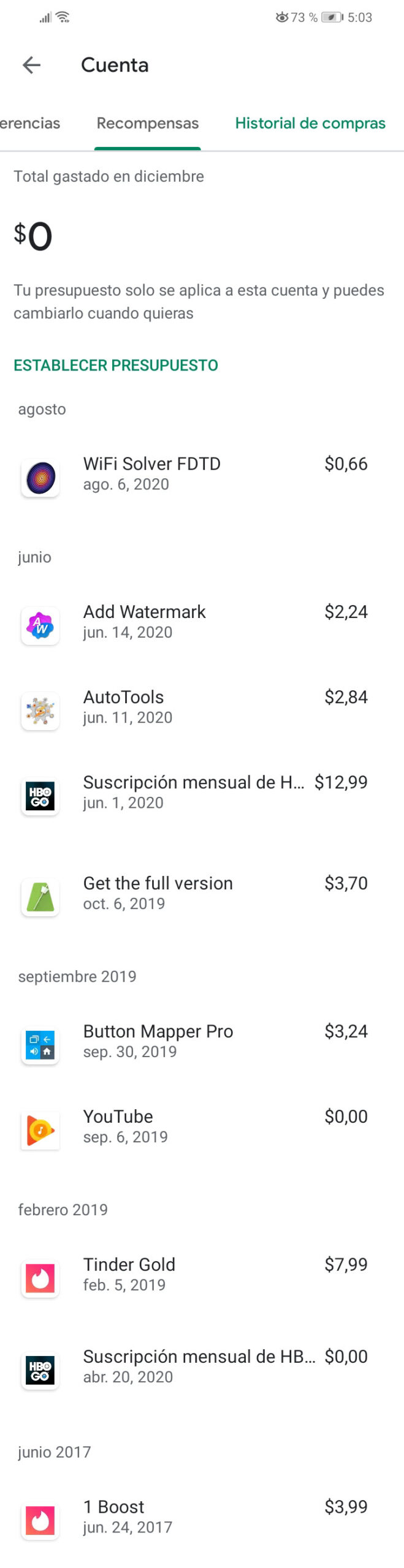
Task: Tap the YouTube purchase's orange play icon
Action: click(x=40, y=1130)
